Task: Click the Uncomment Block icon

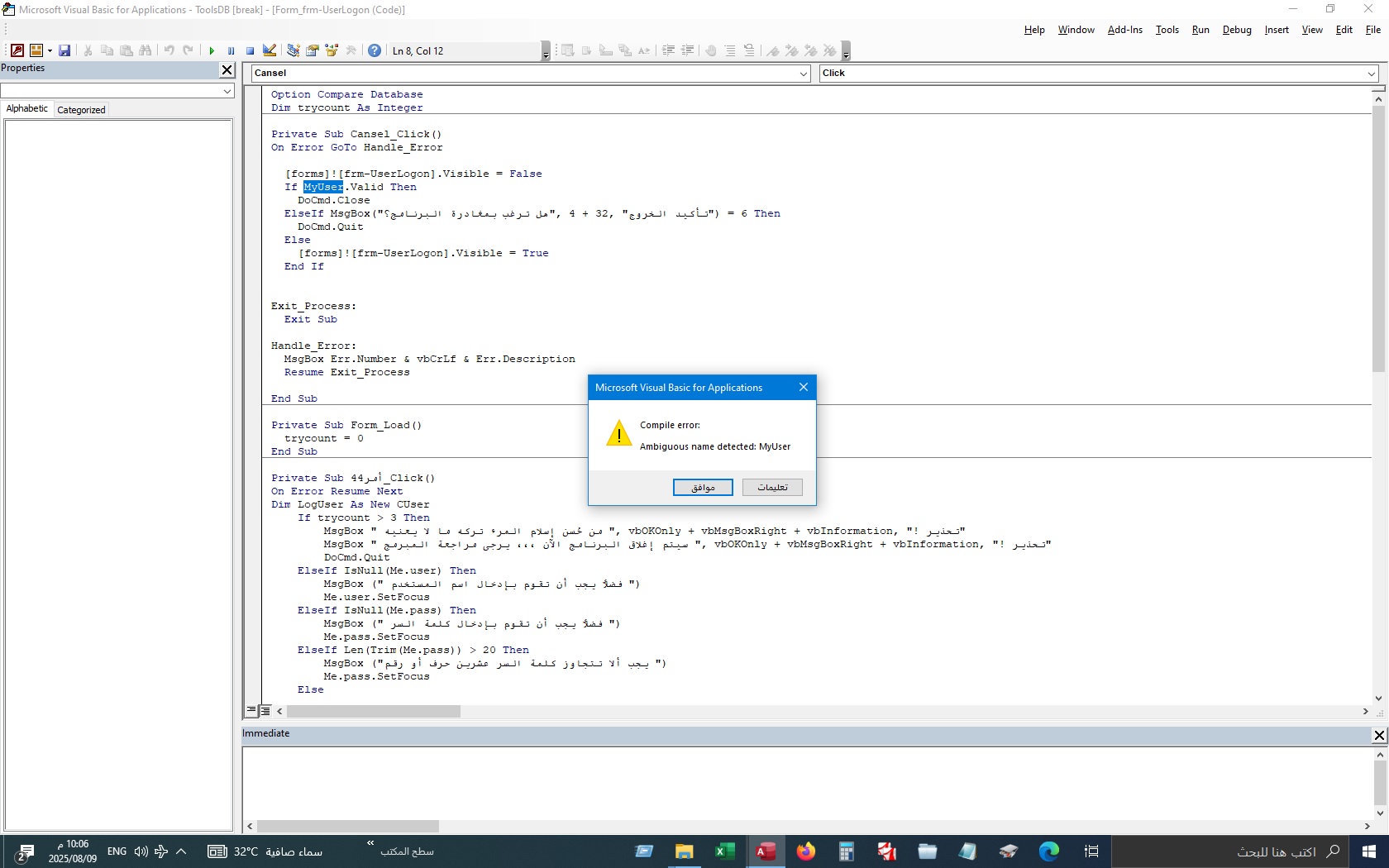Action: (x=749, y=50)
